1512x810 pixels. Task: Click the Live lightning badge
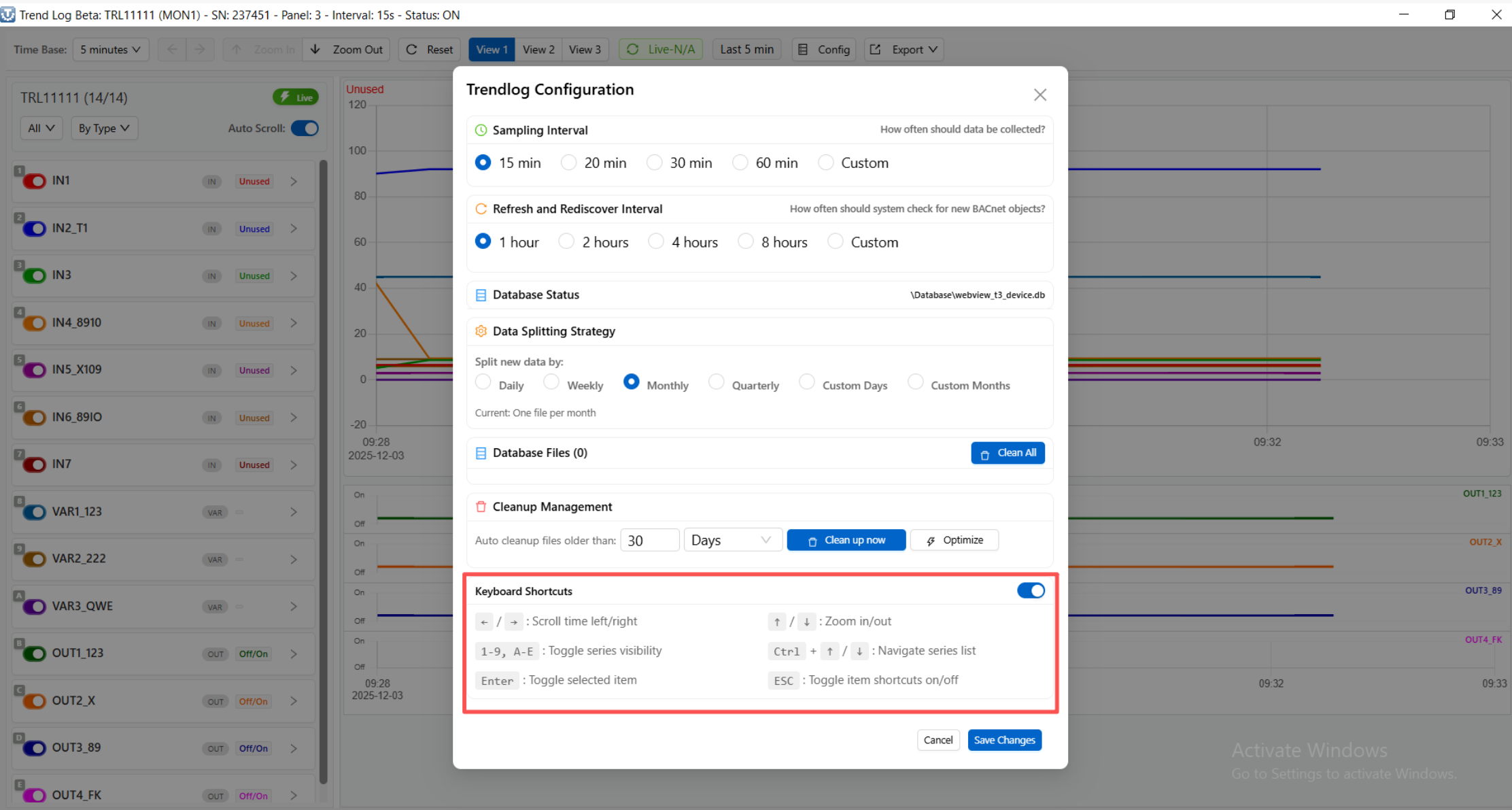[296, 97]
